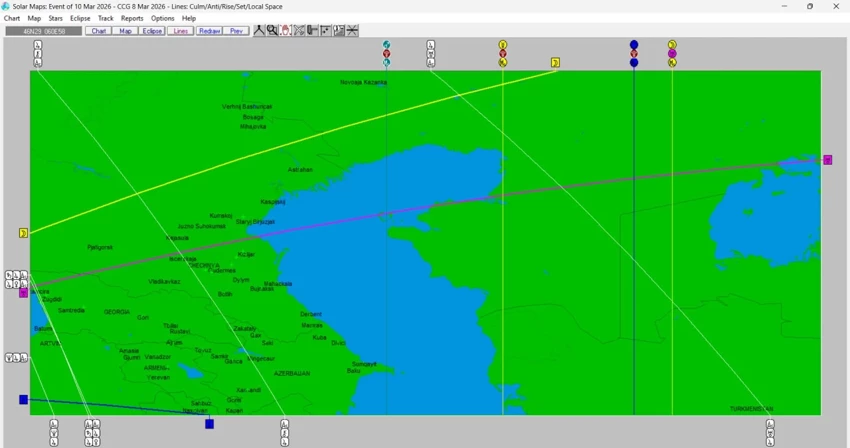The width and height of the screenshot is (850, 448).
Task: Click the Vladikavkaz city label
Action: (164, 282)
